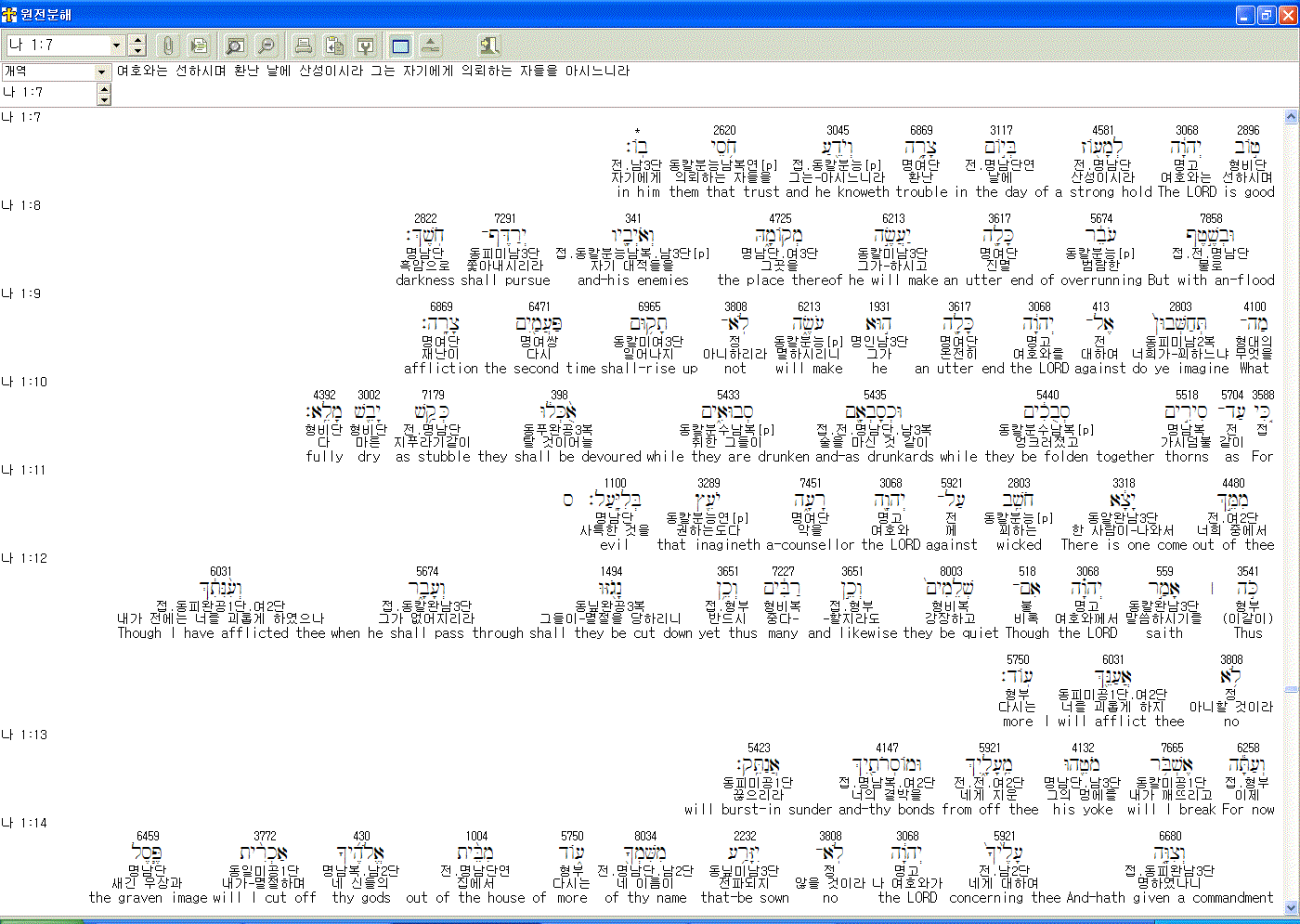Click Strong's number 7179
Screen dimensions: 1300x924
point(433,395)
